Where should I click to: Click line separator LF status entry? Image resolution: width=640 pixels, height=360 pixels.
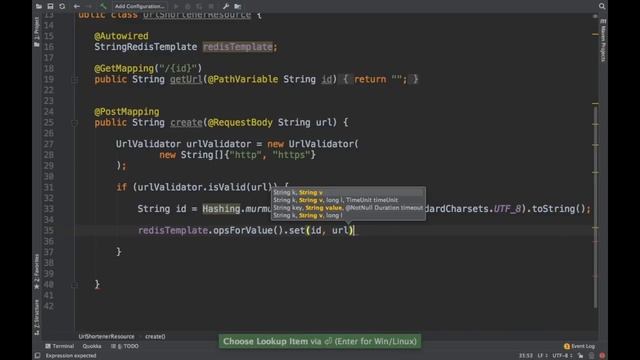point(542,356)
